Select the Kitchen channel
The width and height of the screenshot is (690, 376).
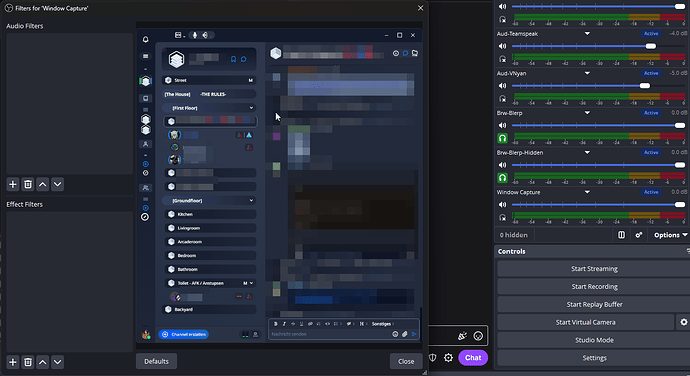pos(210,214)
